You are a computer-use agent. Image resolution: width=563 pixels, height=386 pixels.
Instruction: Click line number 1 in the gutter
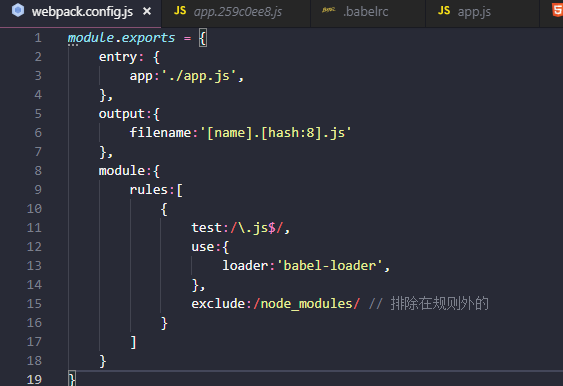38,38
